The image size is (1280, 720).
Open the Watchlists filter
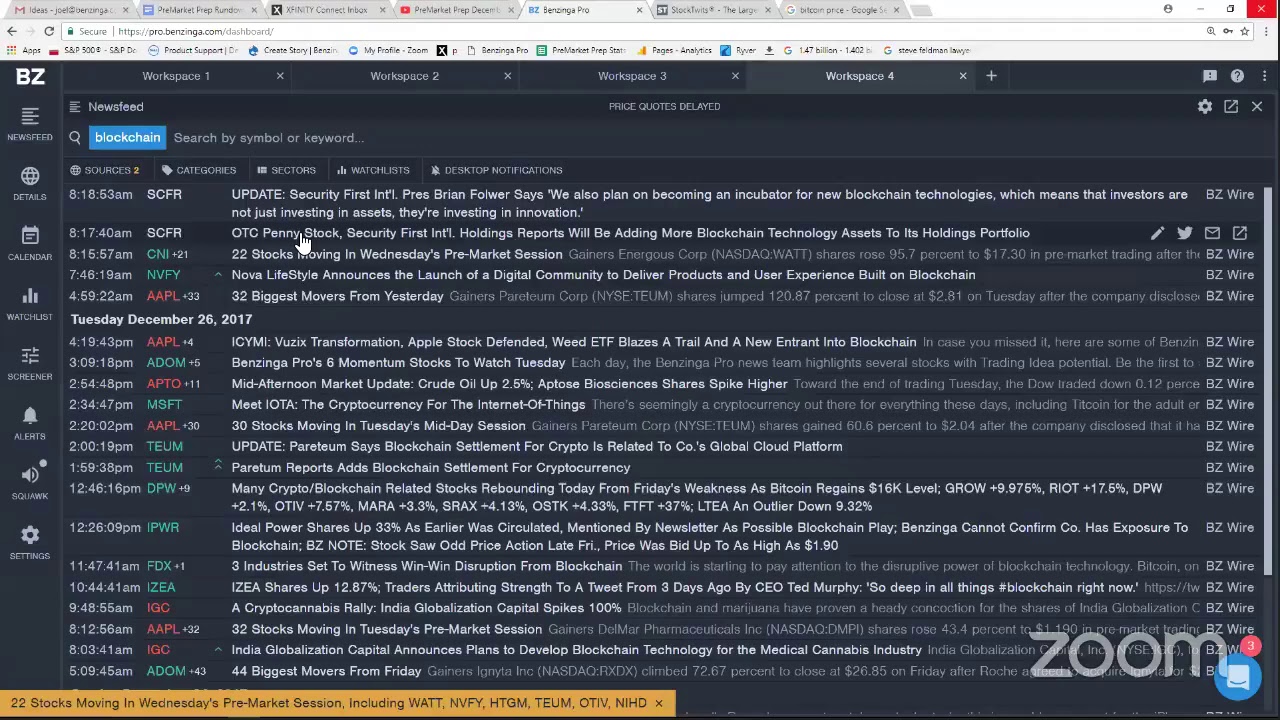pos(373,170)
